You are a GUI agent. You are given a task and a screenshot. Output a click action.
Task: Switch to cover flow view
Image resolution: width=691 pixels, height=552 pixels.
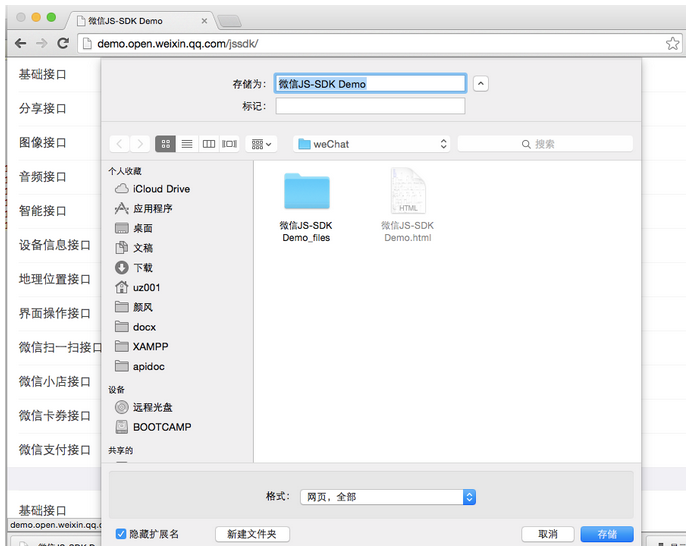[x=229, y=144]
